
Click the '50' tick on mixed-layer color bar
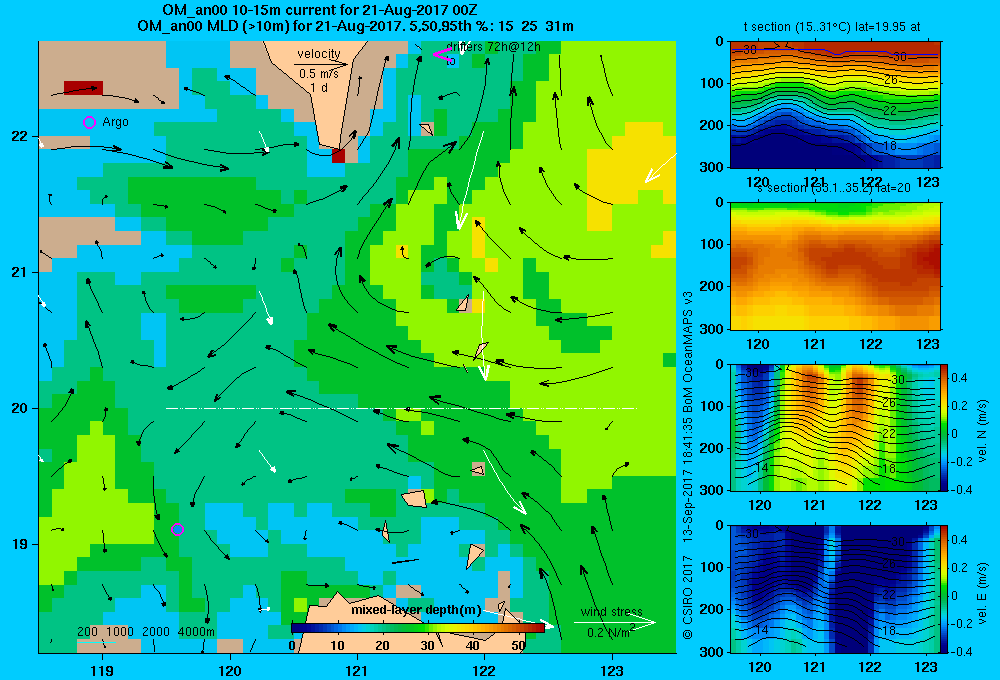coord(518,645)
